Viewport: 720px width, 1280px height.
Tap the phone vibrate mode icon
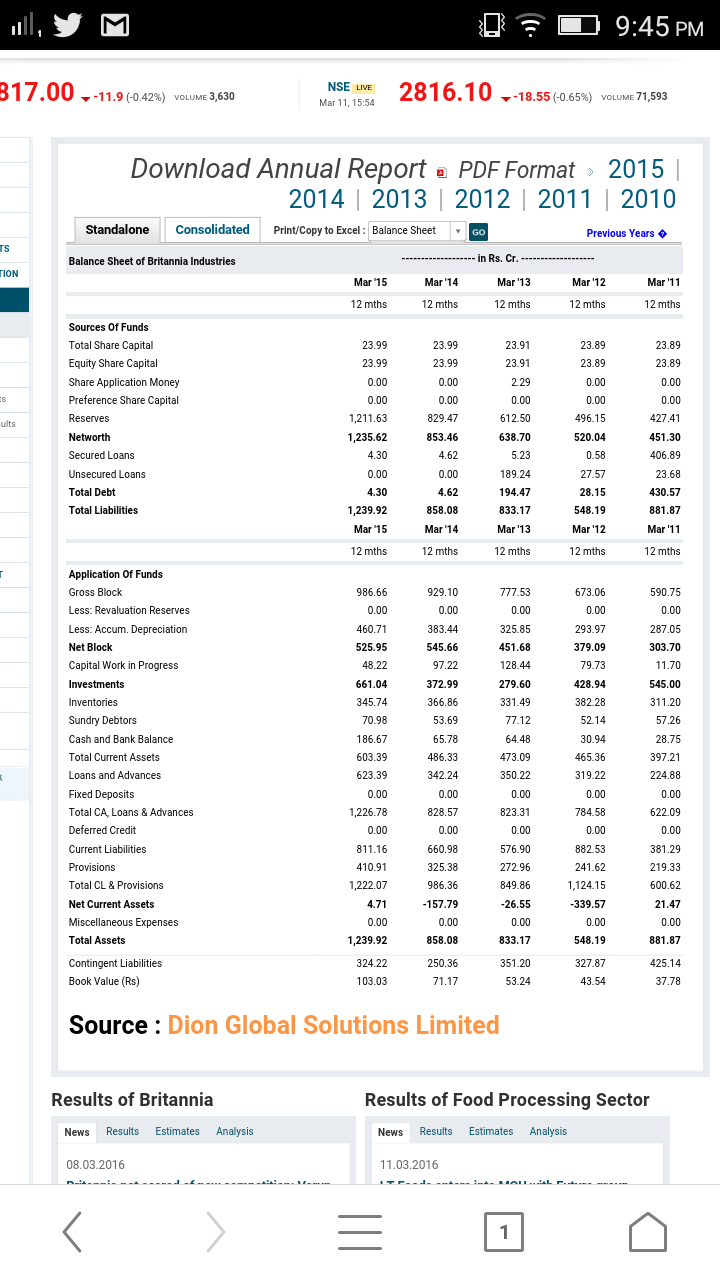point(491,25)
